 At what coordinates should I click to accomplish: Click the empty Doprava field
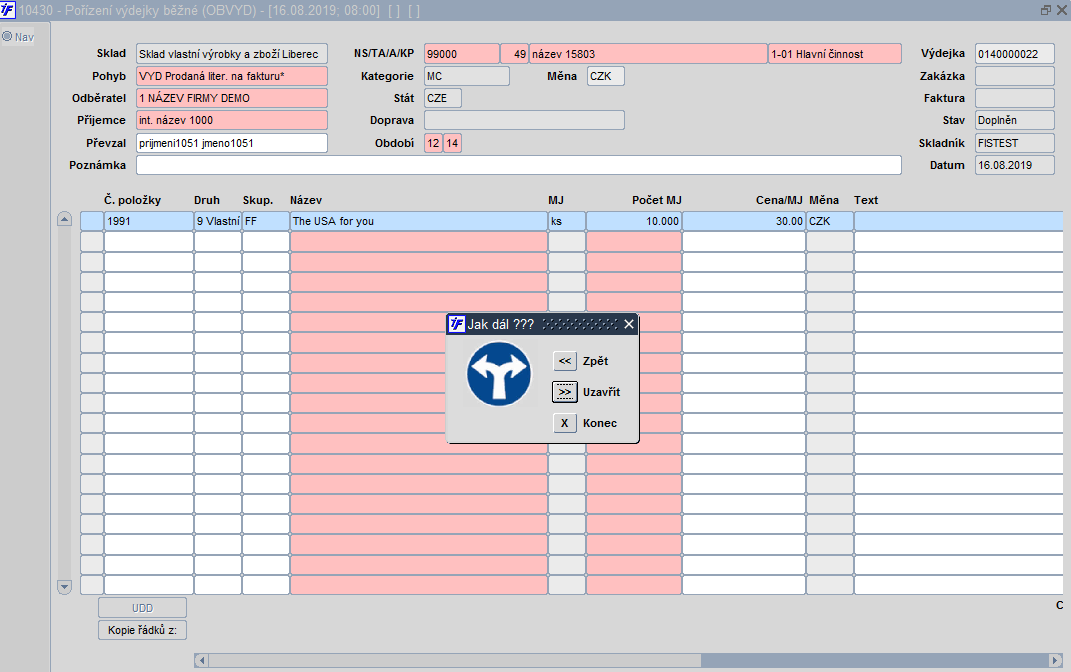tap(524, 120)
